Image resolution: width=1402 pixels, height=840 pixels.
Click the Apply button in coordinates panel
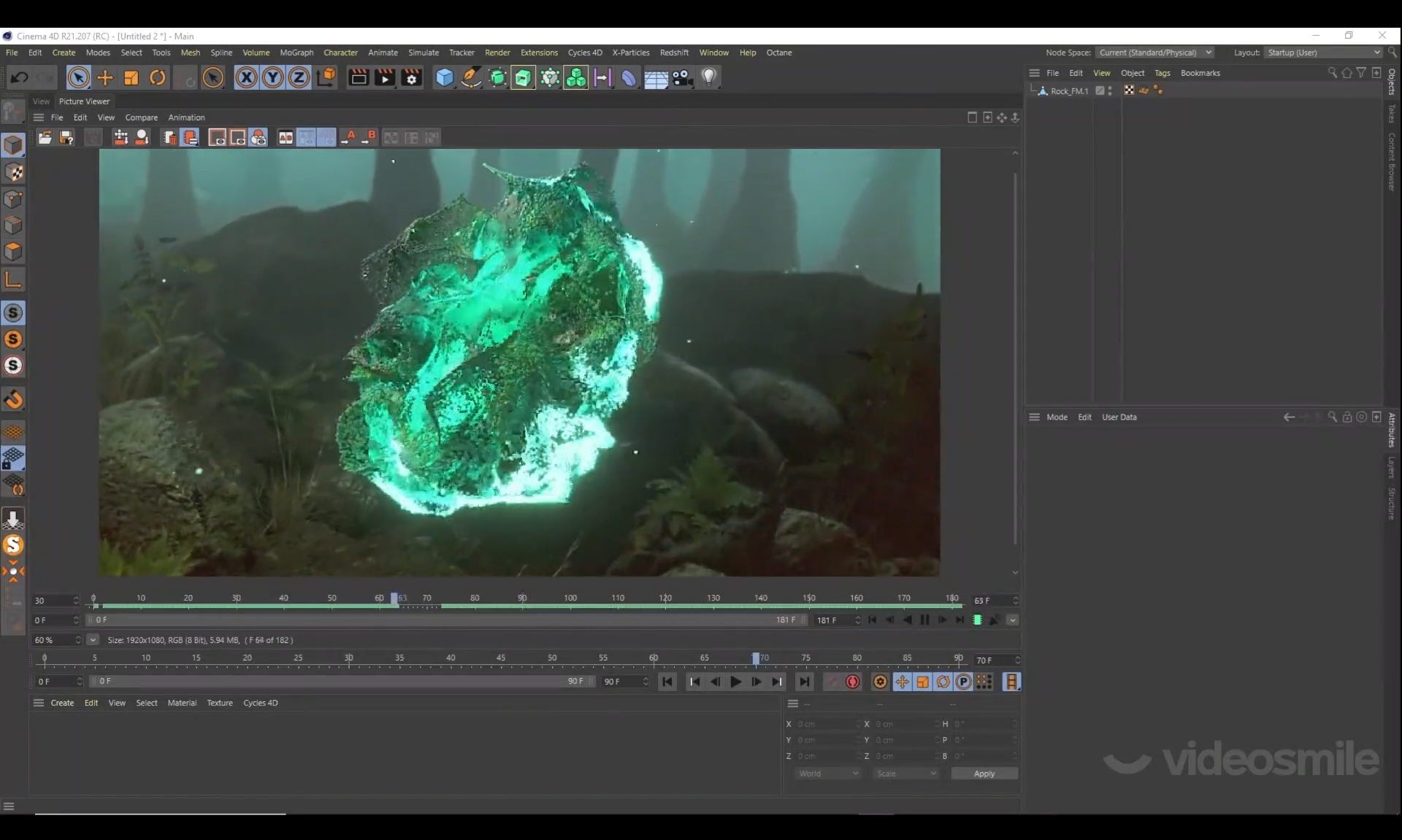click(x=984, y=774)
